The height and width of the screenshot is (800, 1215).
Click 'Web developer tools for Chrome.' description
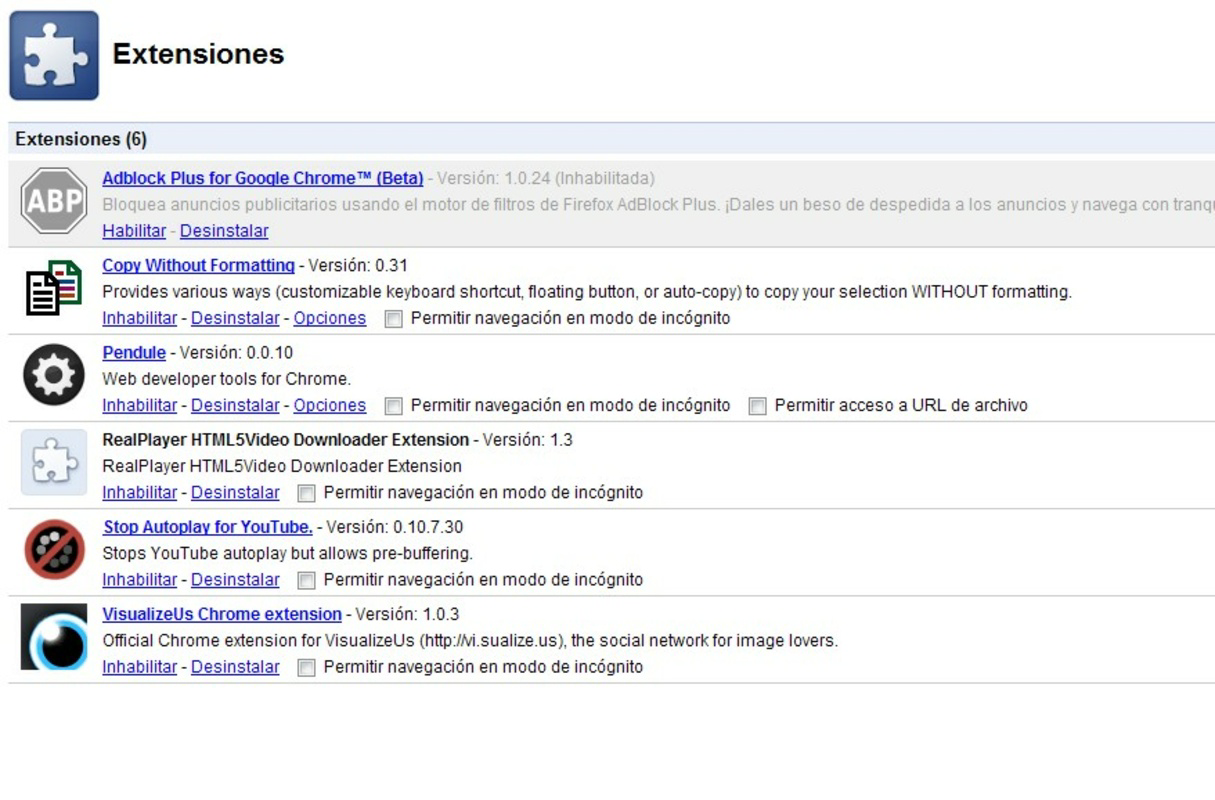pyautogui.click(x=226, y=380)
